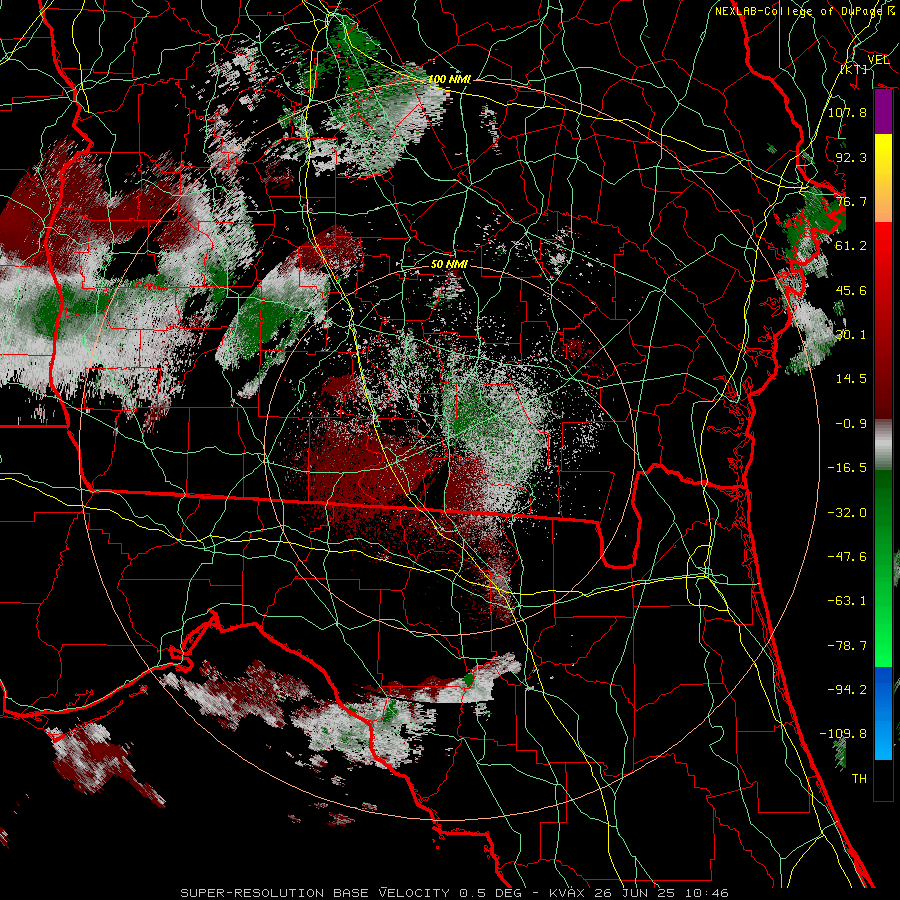This screenshot has height=900, width=900.
Task: Click the KT units label
Action: pos(854,69)
